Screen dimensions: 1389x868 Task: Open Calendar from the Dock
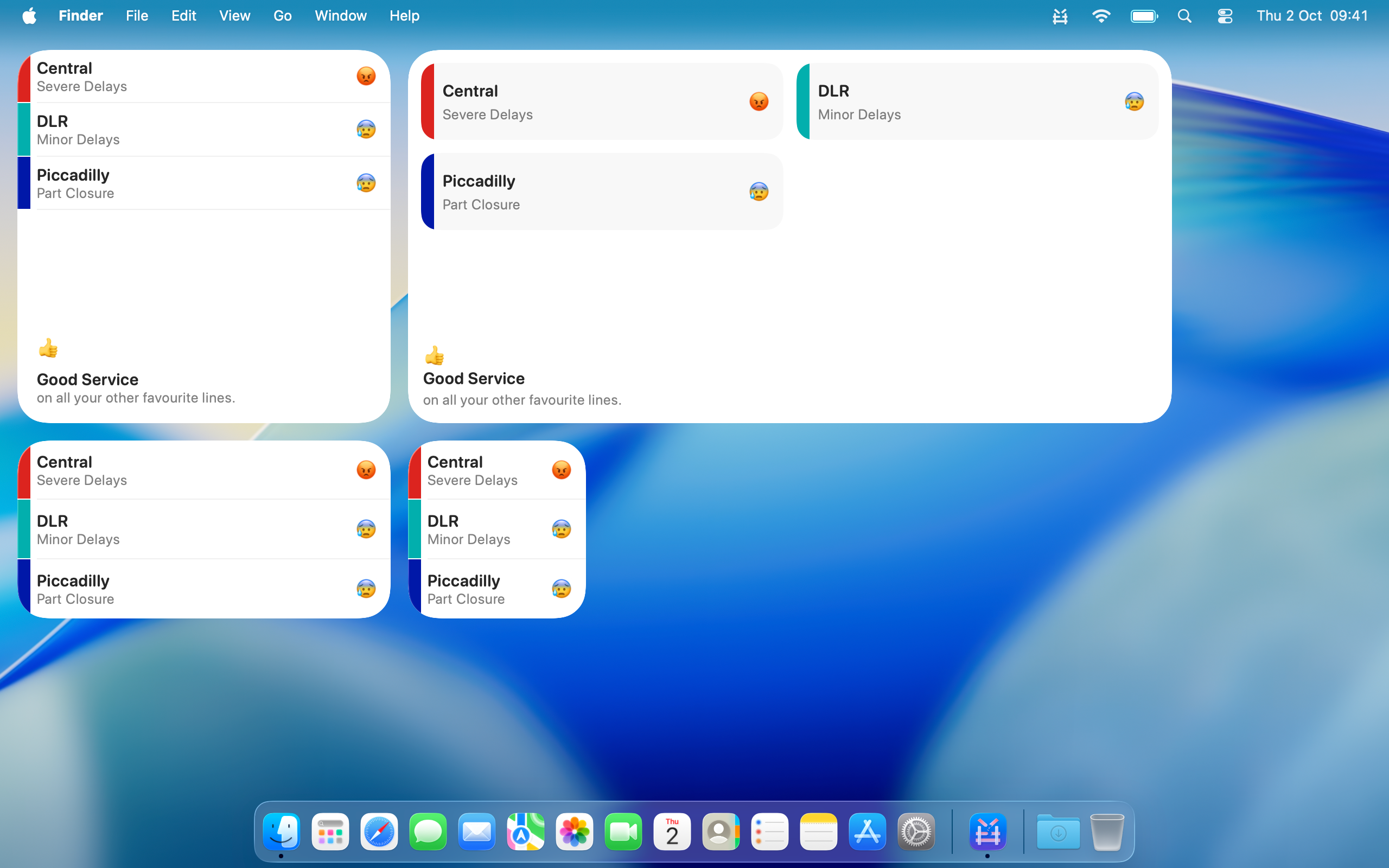672,831
